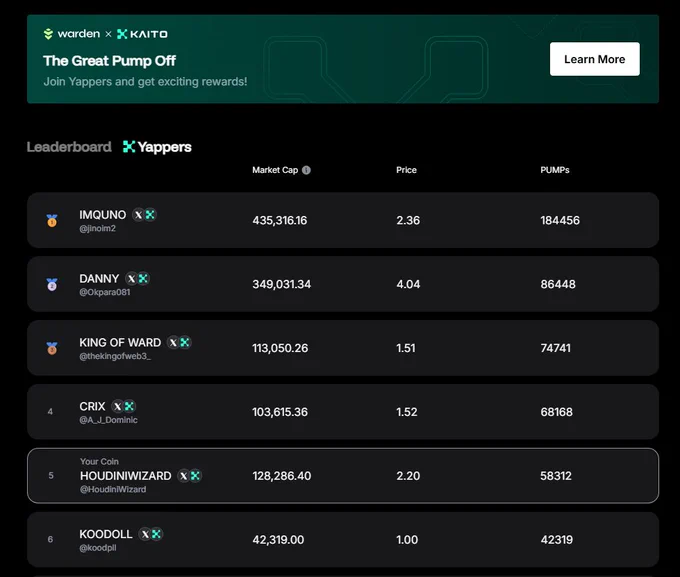Click PUMPs count 74741
The image size is (680, 577).
556,348
